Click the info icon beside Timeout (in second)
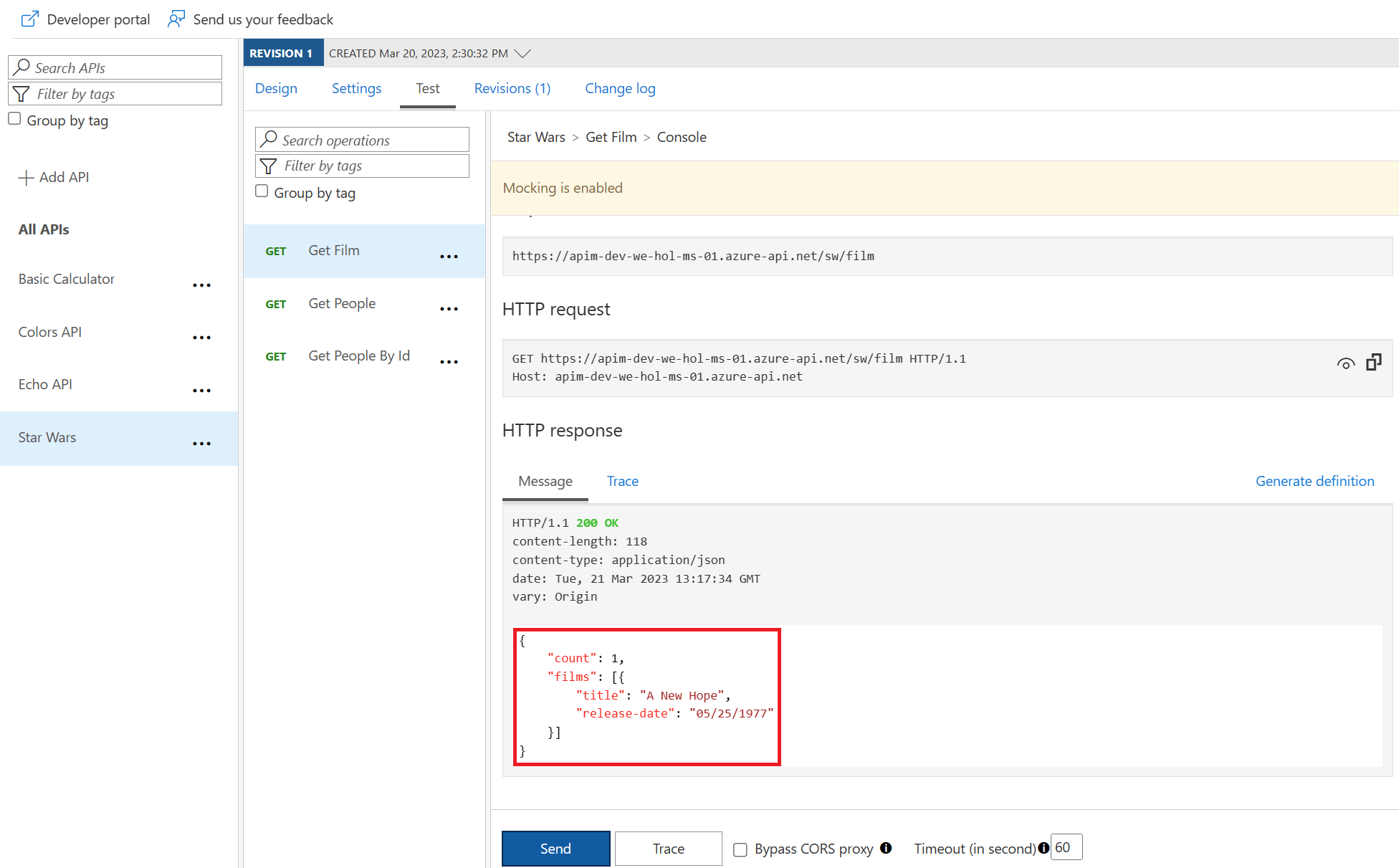The height and width of the screenshot is (868, 1399). [x=1044, y=848]
